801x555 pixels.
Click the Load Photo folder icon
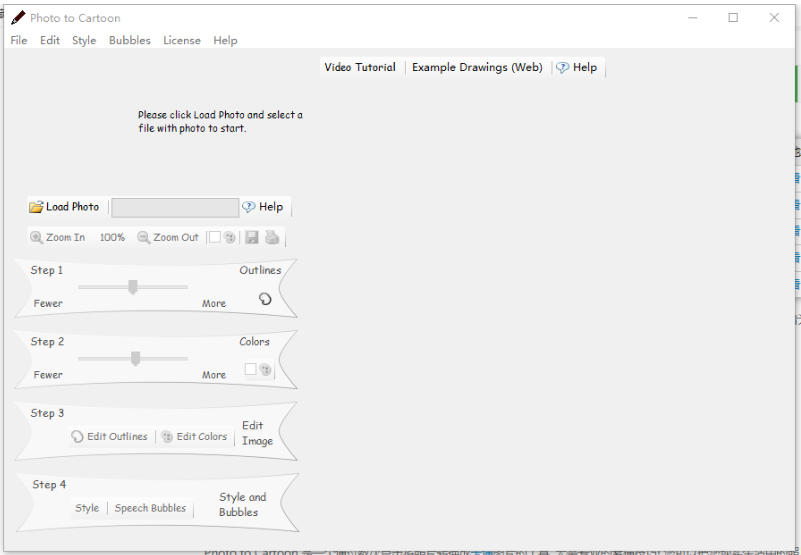(36, 207)
